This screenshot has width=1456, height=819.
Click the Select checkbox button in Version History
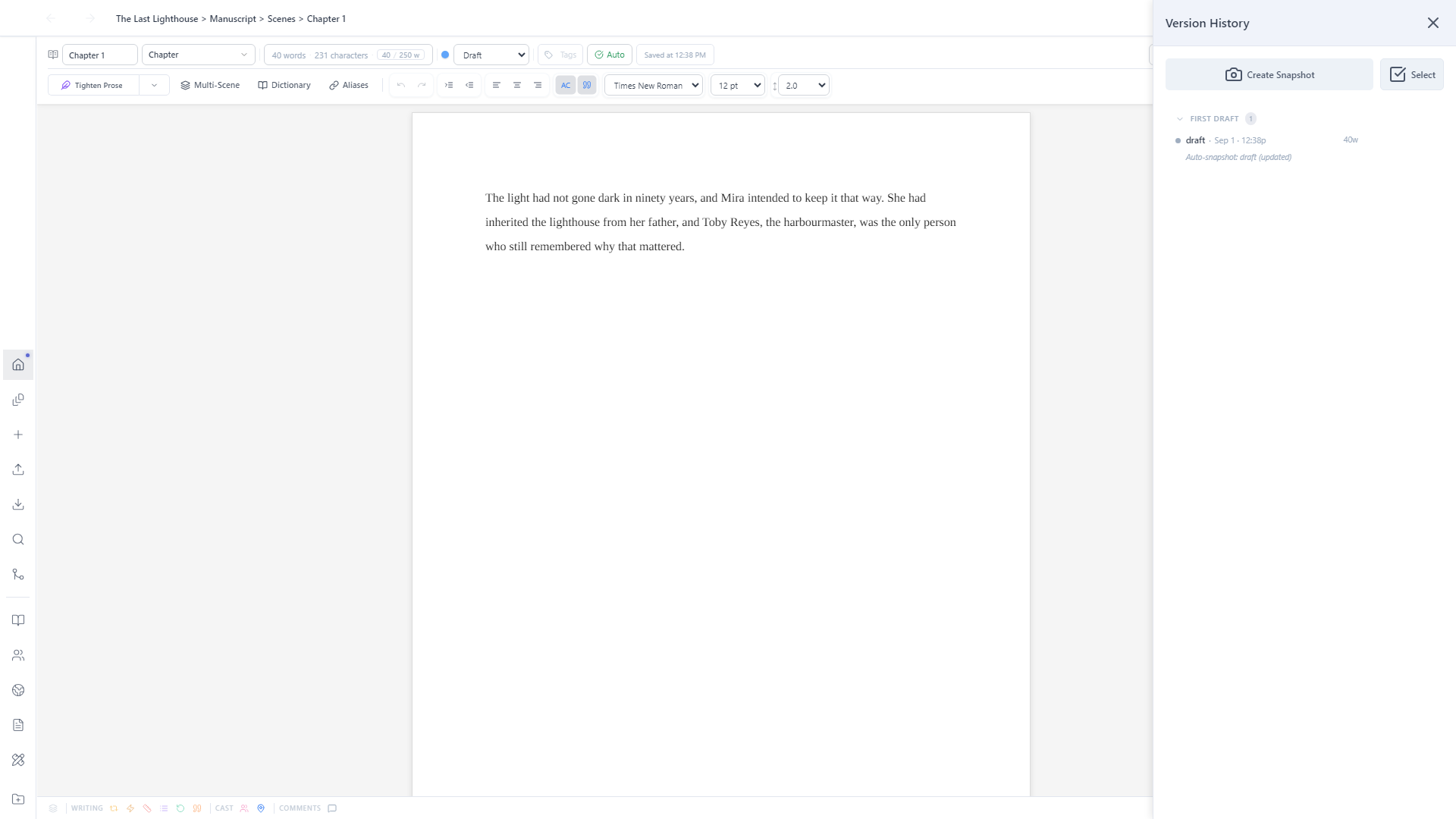(1412, 74)
